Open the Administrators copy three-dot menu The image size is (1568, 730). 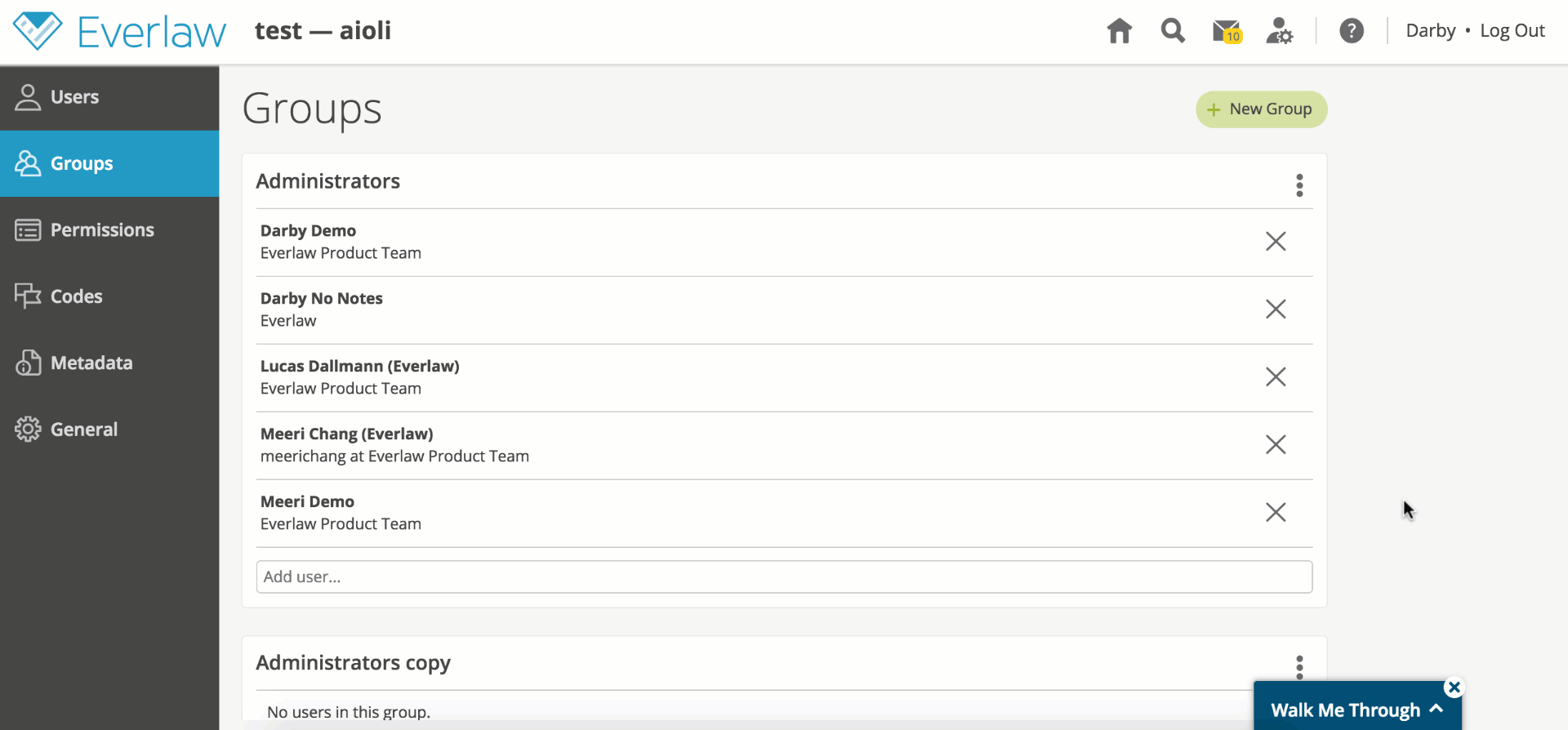click(x=1299, y=667)
